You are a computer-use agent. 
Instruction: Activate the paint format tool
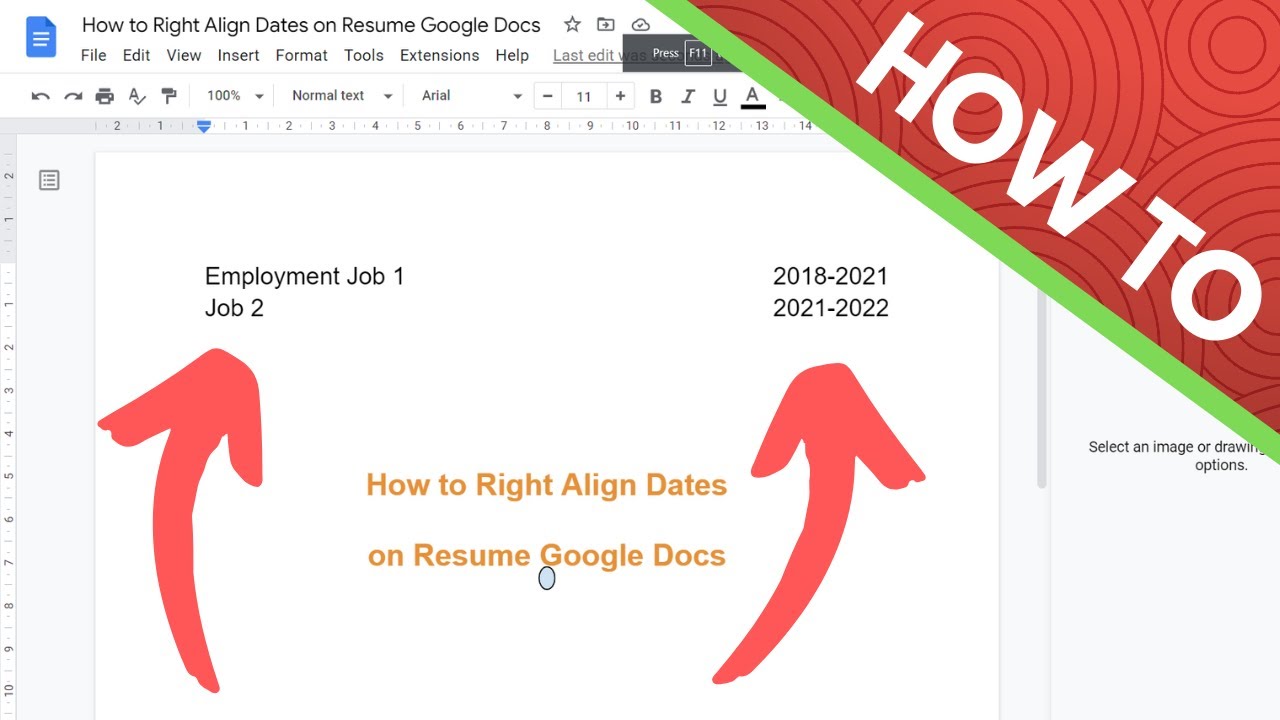coord(169,96)
